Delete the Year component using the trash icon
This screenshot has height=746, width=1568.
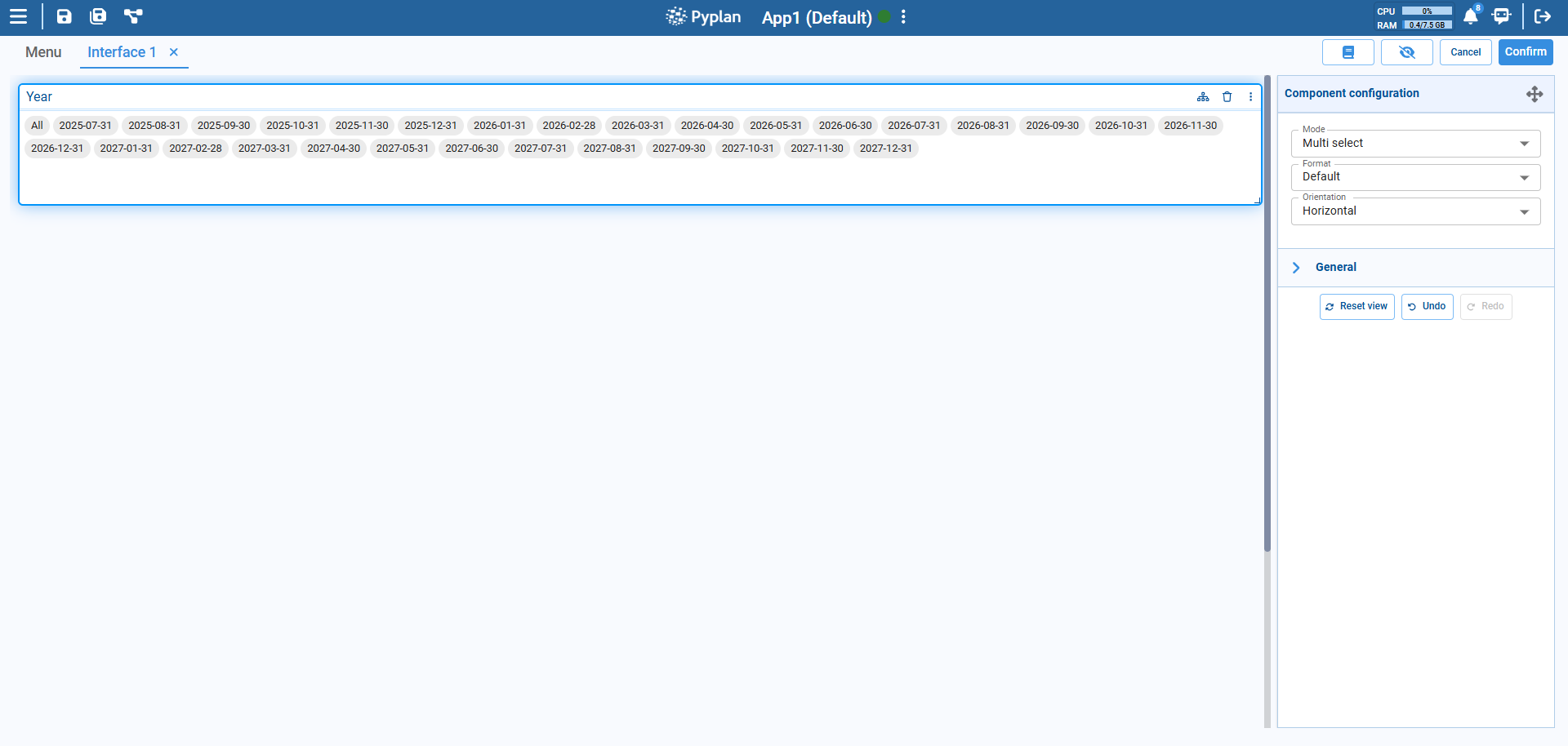(x=1227, y=96)
